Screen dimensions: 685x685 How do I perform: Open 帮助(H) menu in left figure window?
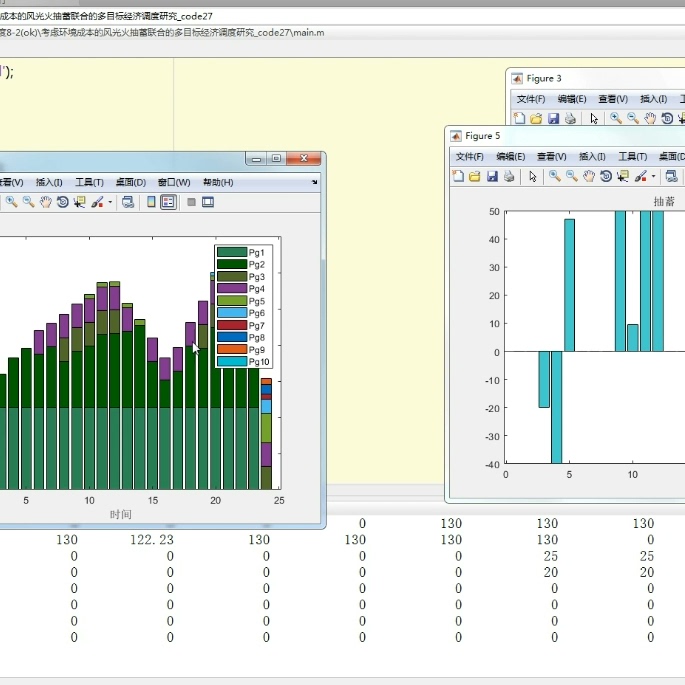coord(218,182)
